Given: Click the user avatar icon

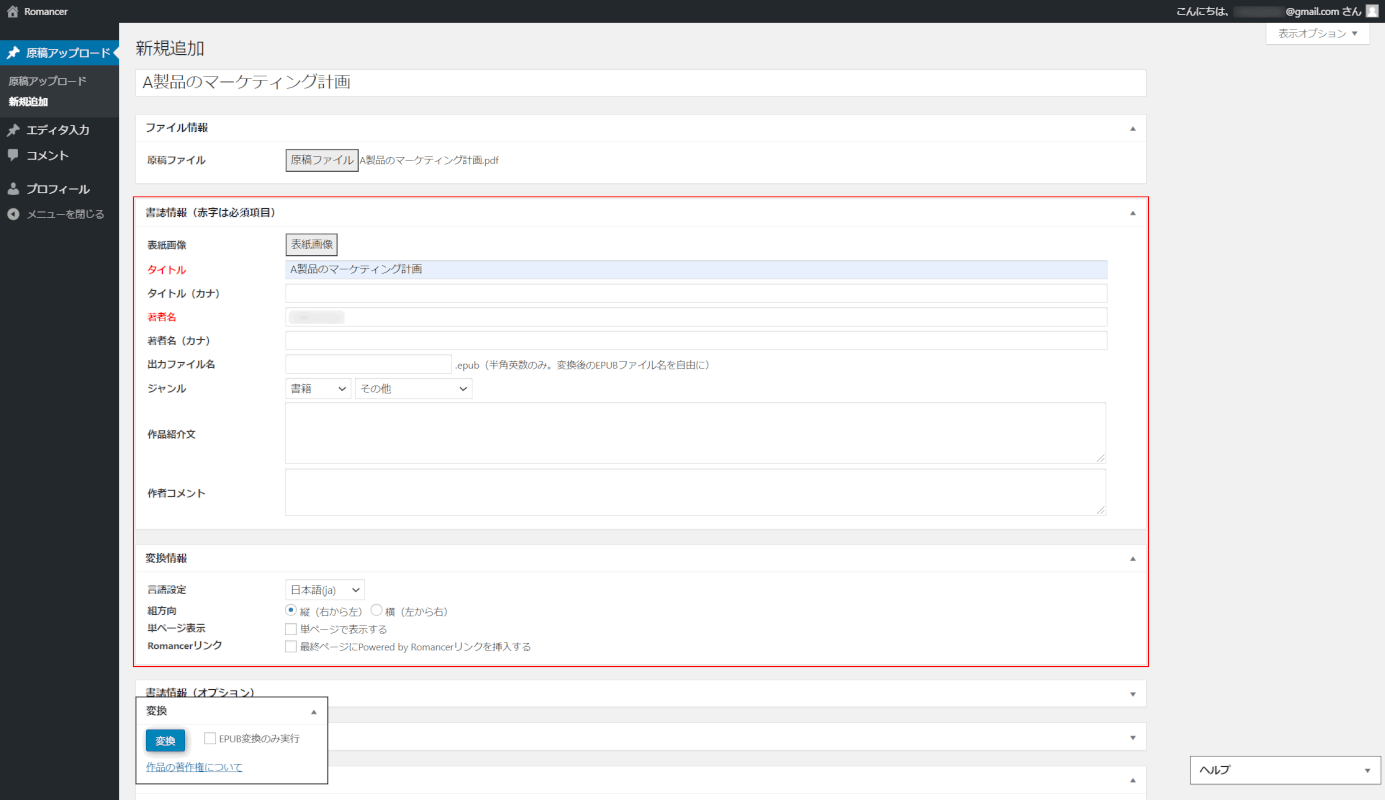Looking at the screenshot, I should [1371, 11].
